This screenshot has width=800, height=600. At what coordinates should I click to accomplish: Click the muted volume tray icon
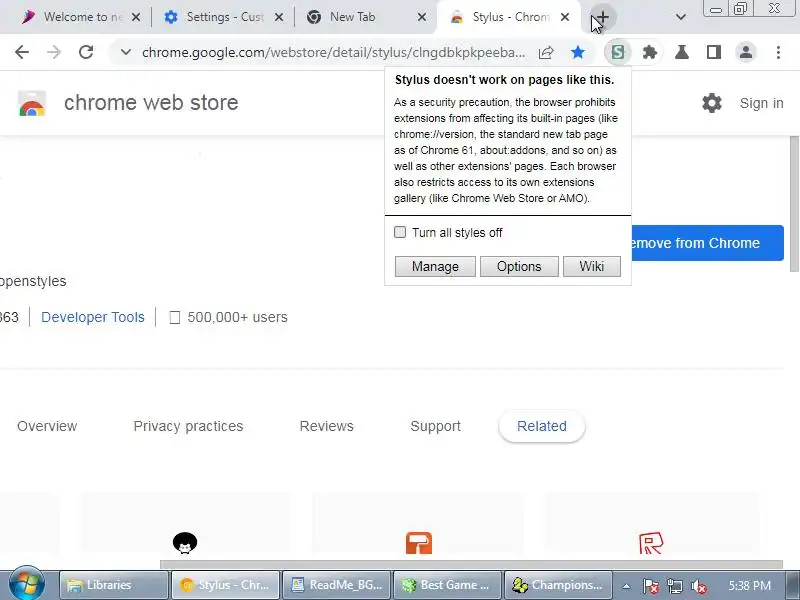coord(698,586)
